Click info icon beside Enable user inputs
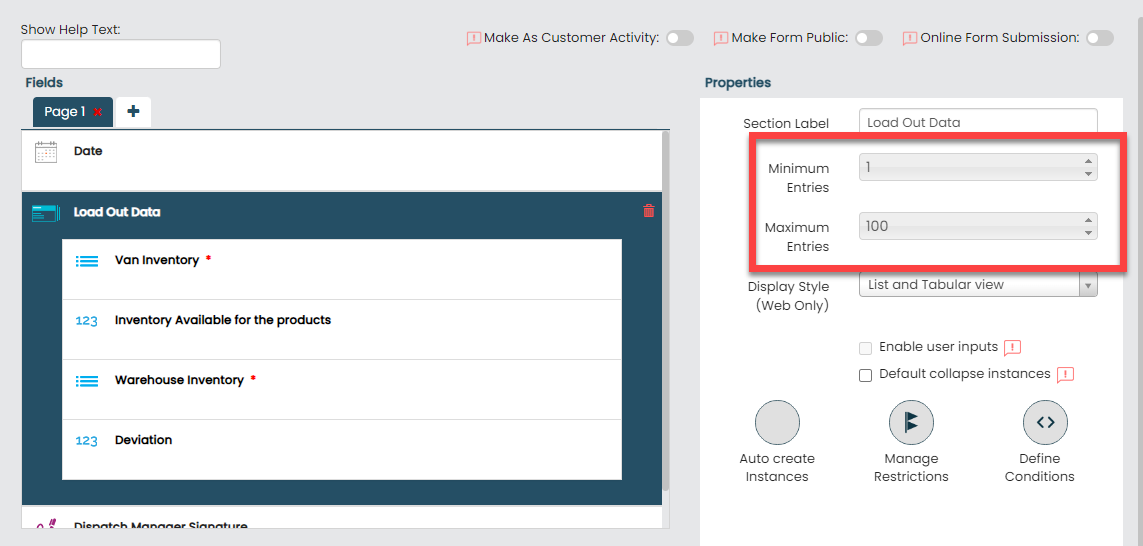 [x=1012, y=348]
